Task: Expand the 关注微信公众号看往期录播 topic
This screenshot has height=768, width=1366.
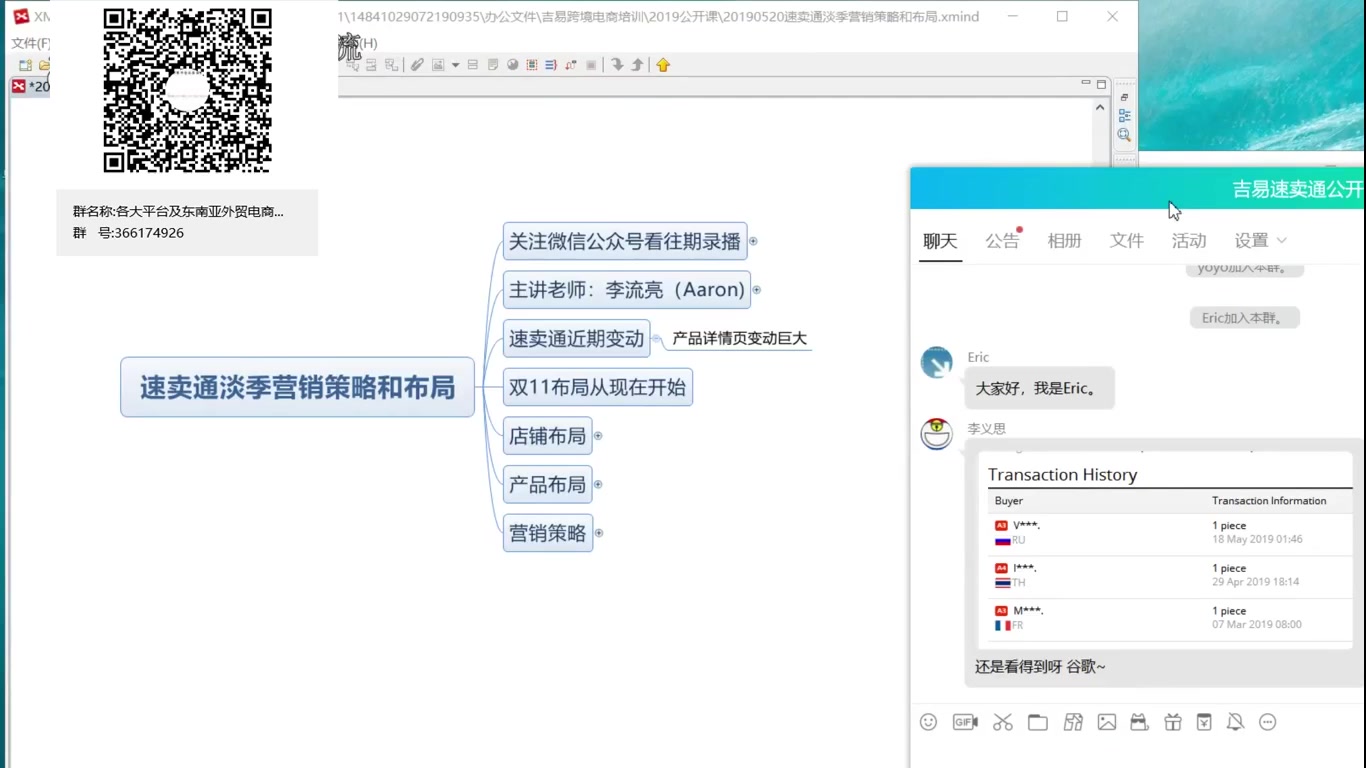Action: (x=753, y=241)
